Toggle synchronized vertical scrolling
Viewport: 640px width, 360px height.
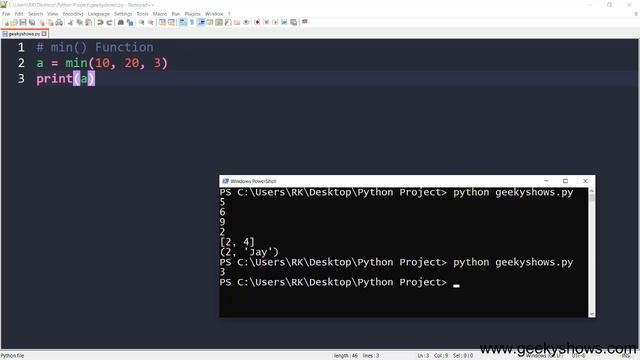[x=162, y=22]
